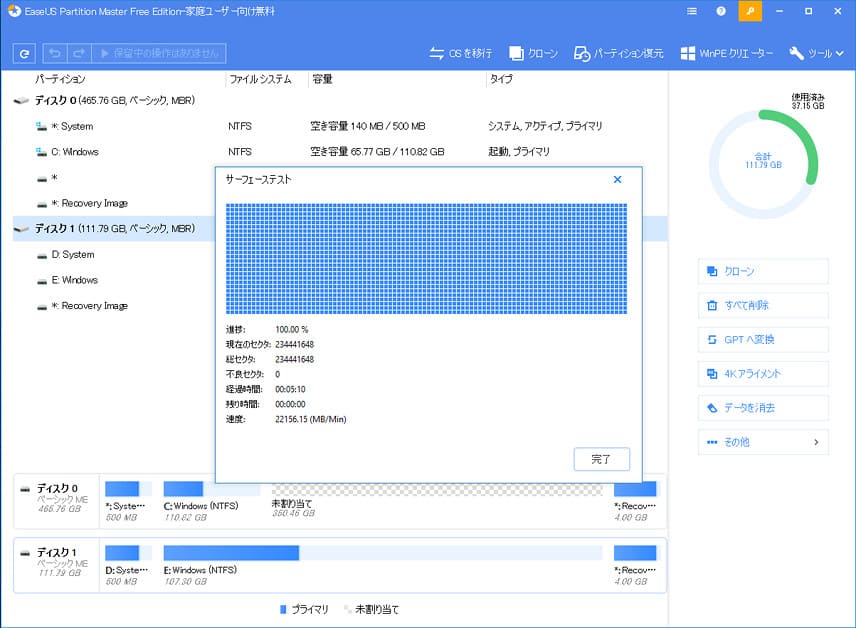Open help via the question mark icon
The width and height of the screenshot is (856, 628).
(721, 11)
